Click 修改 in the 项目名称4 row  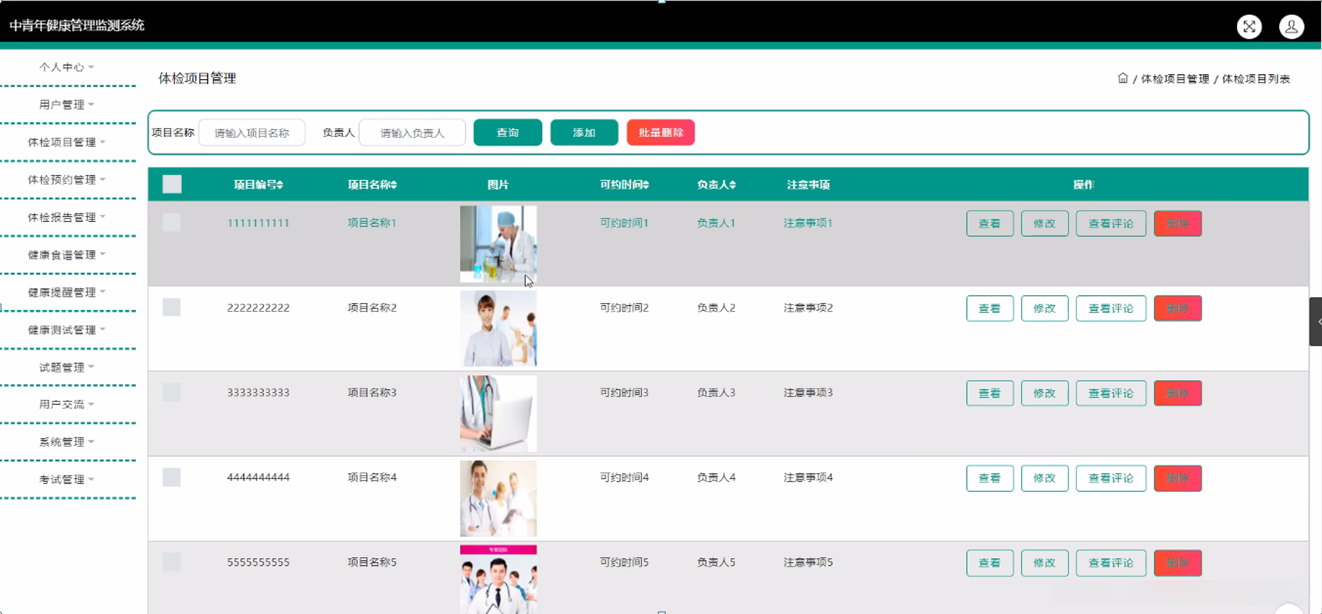tap(1045, 478)
